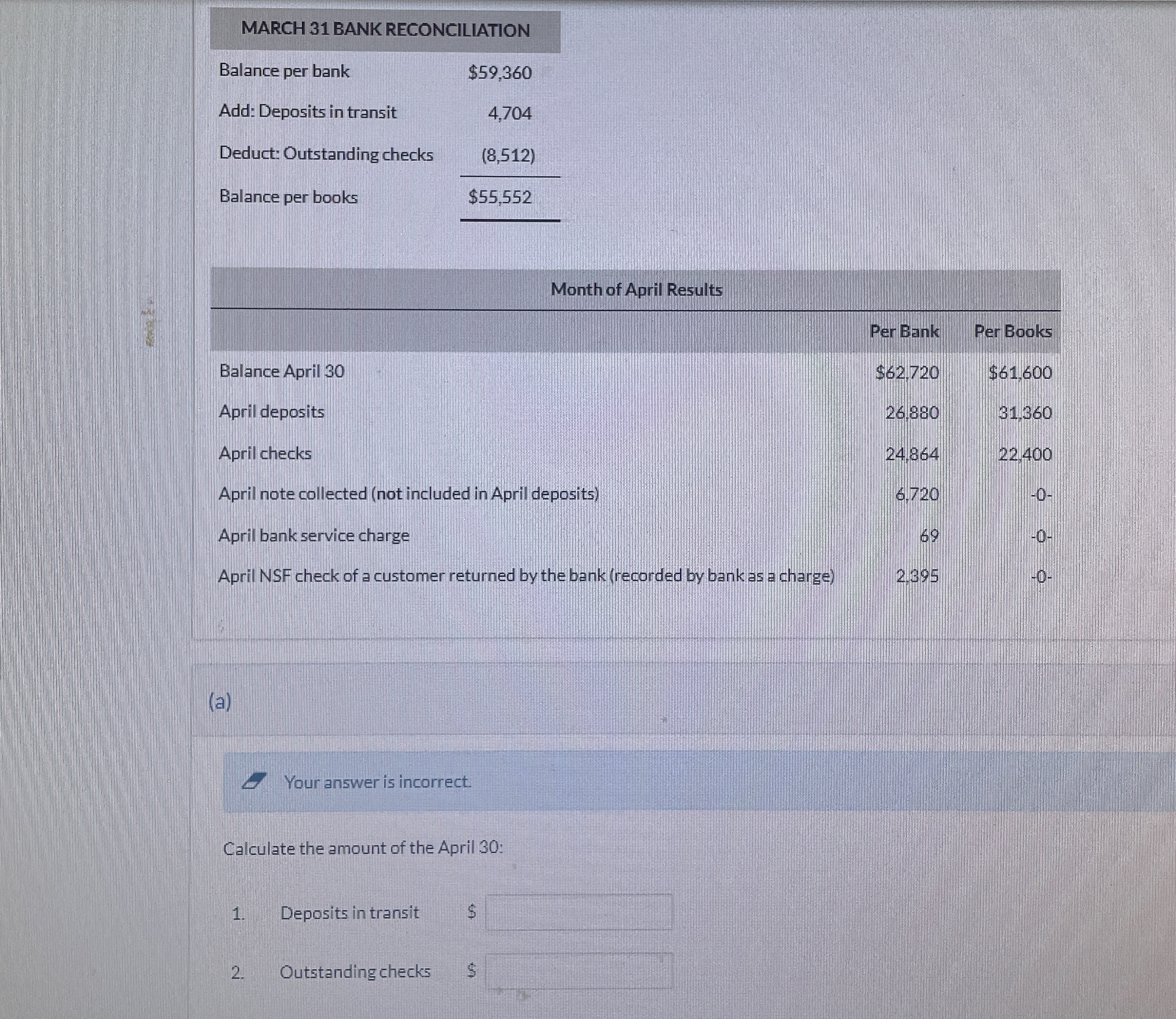
Task: Click the 22,400 April checks per books
Action: (x=1025, y=454)
